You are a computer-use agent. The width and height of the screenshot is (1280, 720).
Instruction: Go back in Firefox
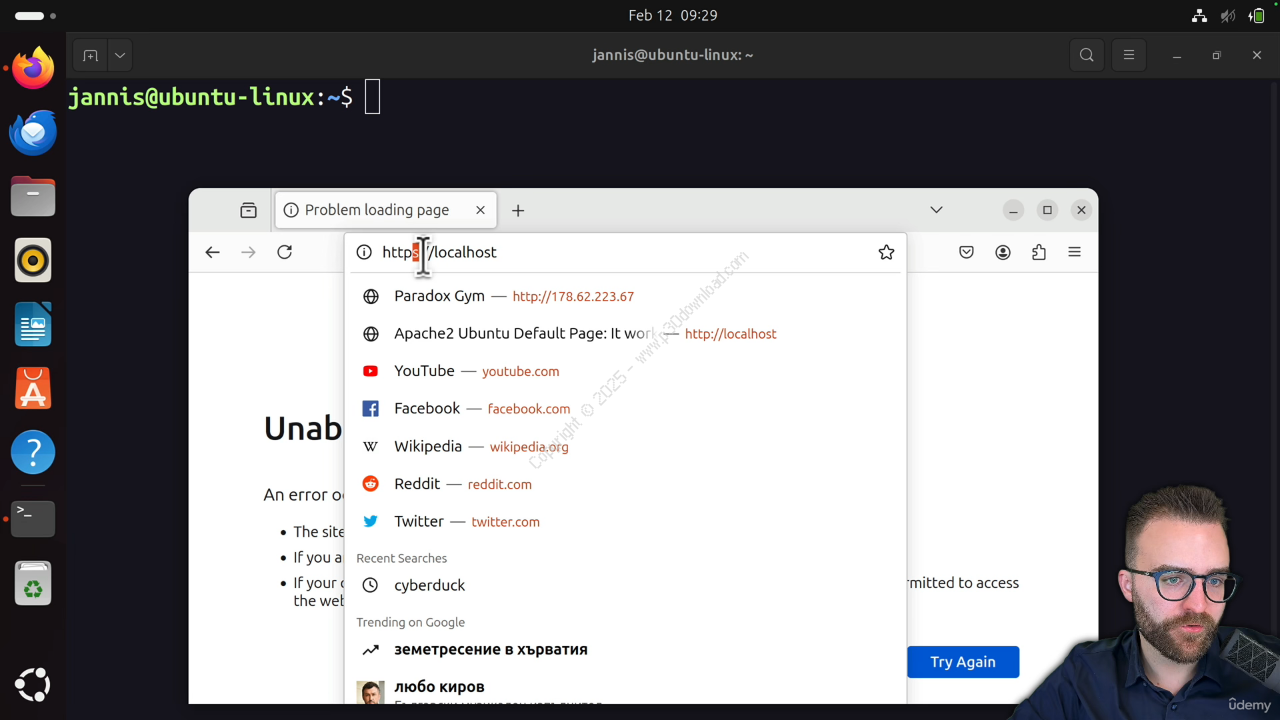(x=212, y=252)
